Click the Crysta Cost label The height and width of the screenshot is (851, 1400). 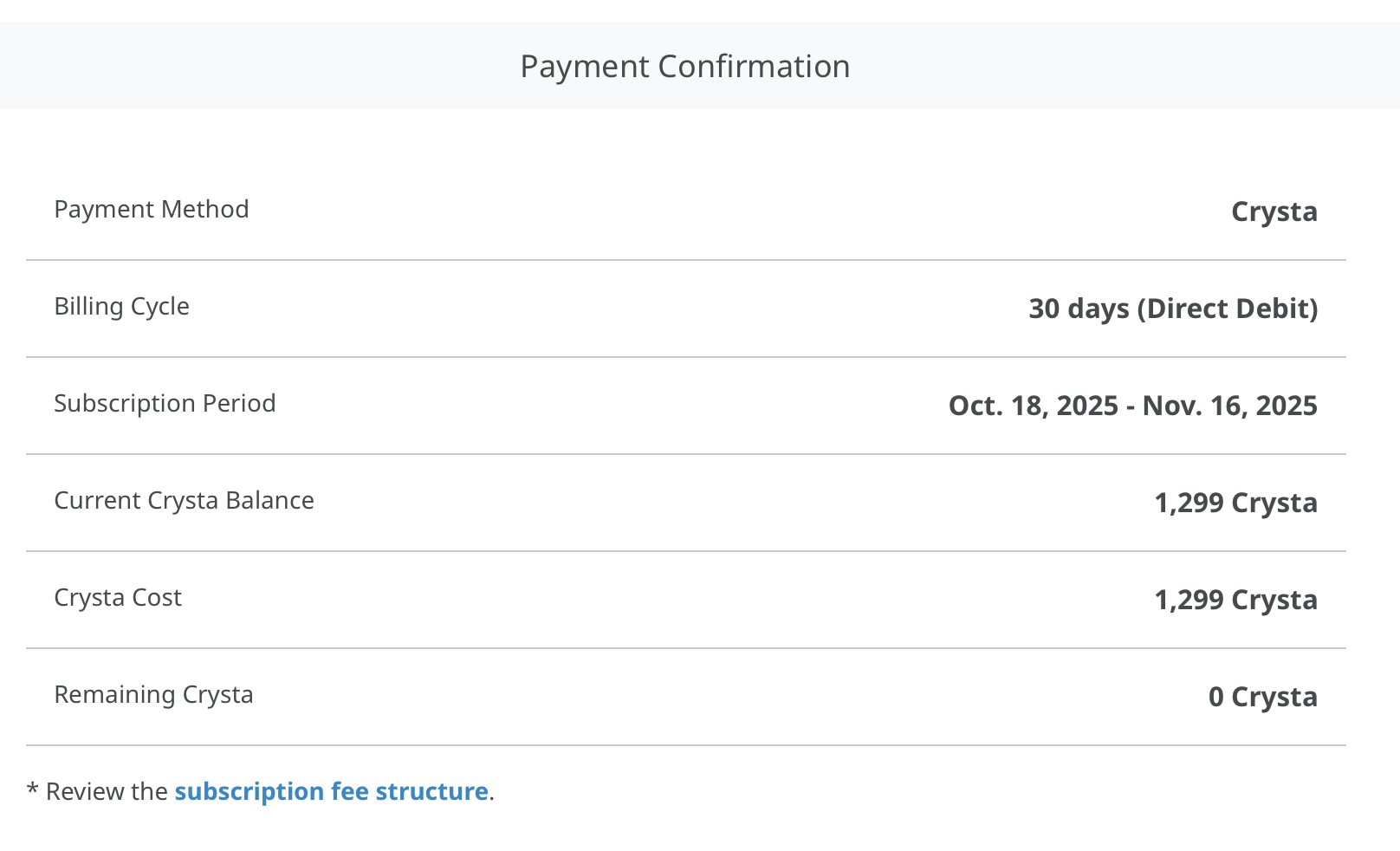coord(118,598)
